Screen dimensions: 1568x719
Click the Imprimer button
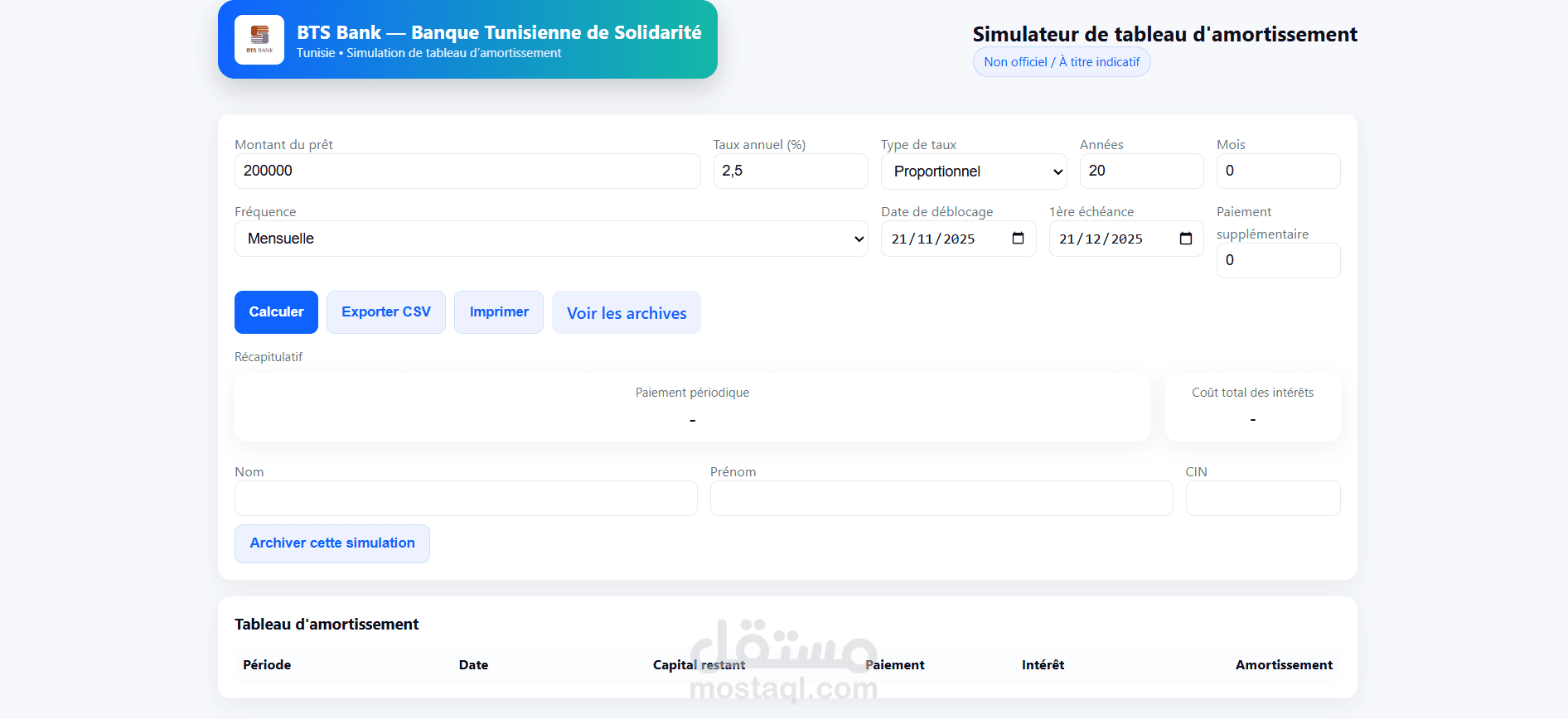click(x=499, y=312)
